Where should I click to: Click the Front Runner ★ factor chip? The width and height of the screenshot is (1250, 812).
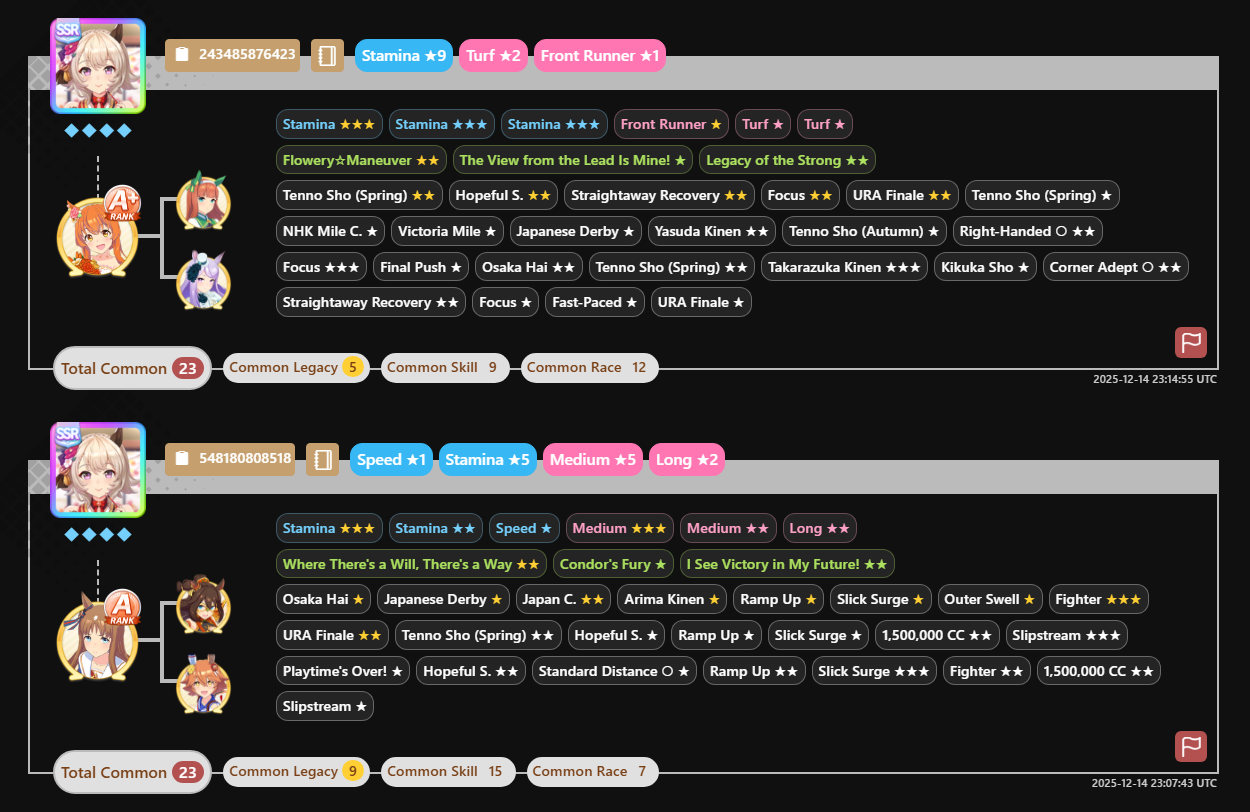tap(671, 124)
